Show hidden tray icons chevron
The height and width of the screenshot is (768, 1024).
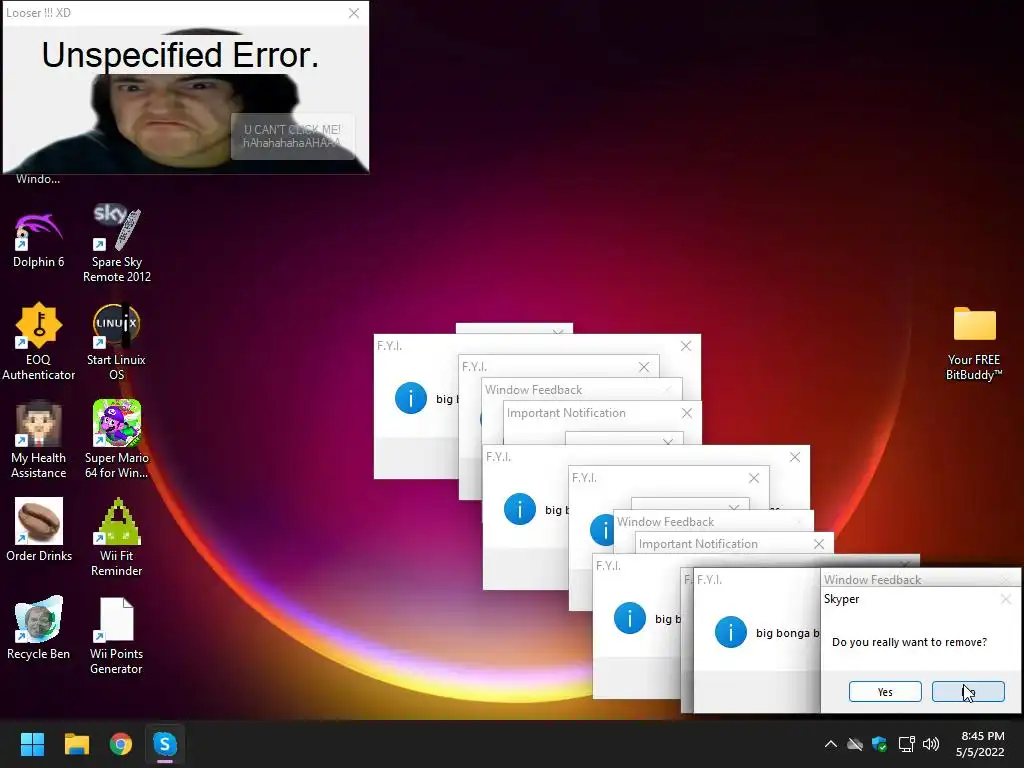pyautogui.click(x=831, y=744)
